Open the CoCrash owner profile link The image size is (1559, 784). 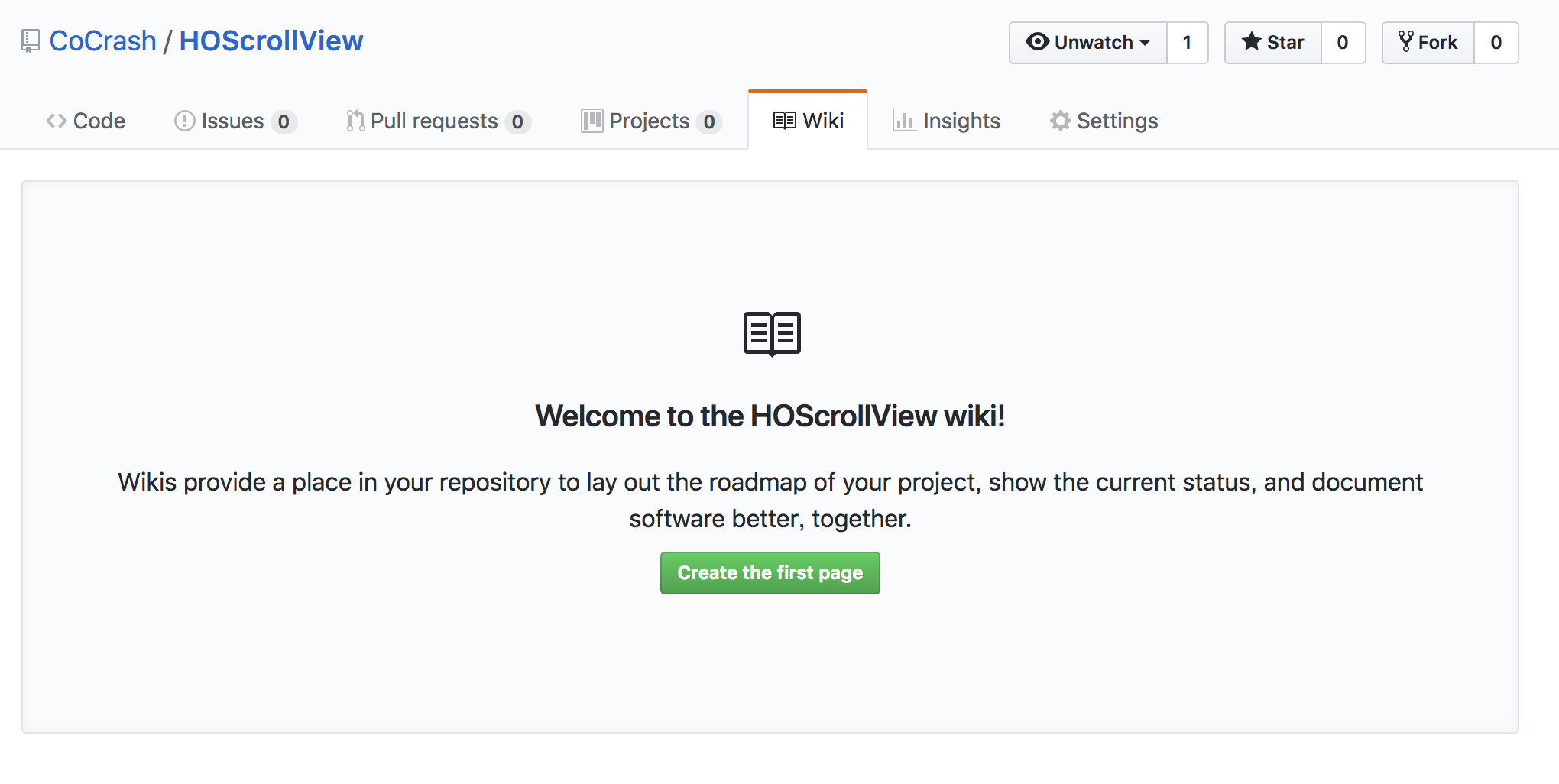coord(103,41)
